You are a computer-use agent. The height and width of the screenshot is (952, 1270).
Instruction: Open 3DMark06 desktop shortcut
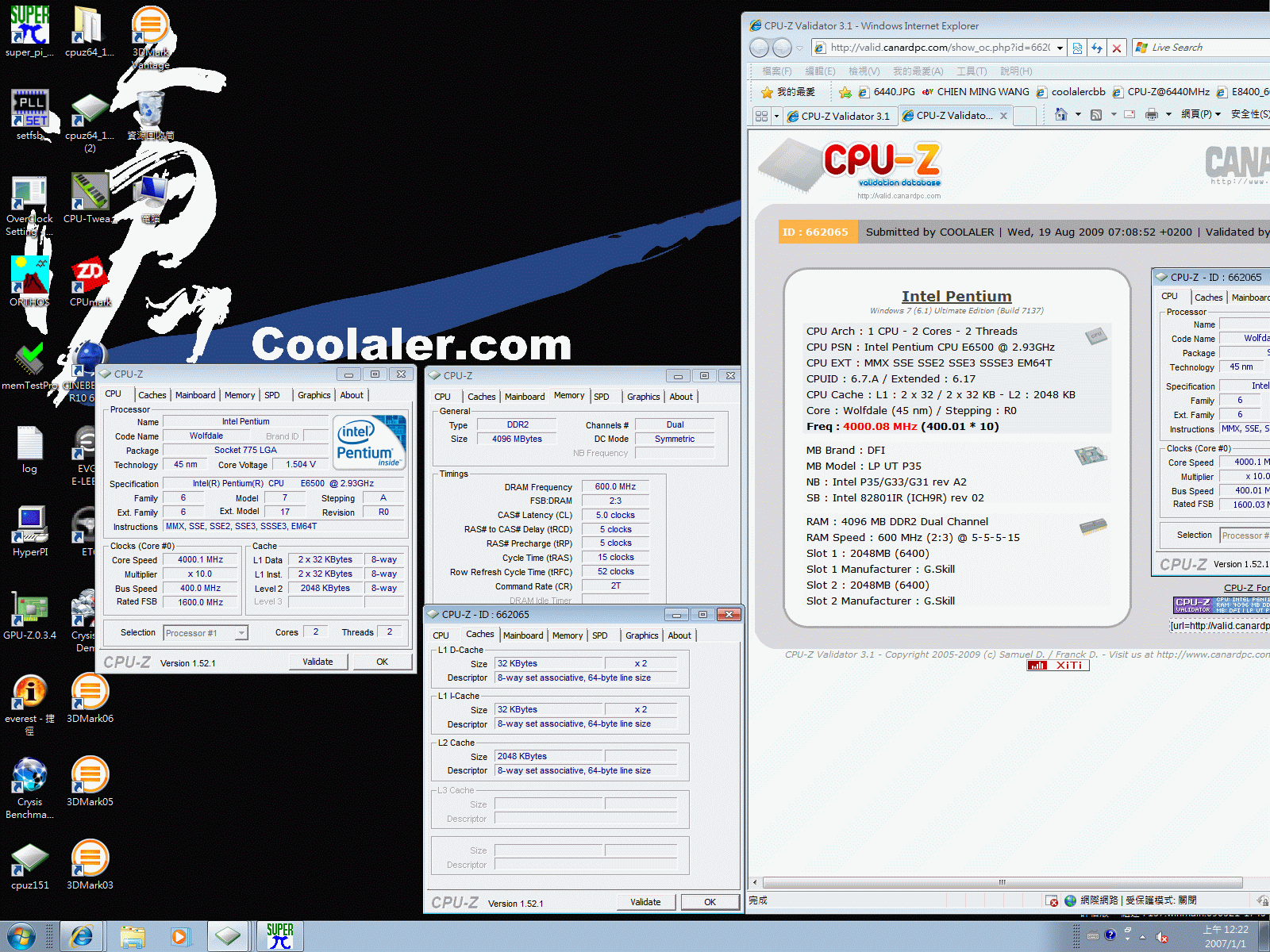[x=90, y=698]
